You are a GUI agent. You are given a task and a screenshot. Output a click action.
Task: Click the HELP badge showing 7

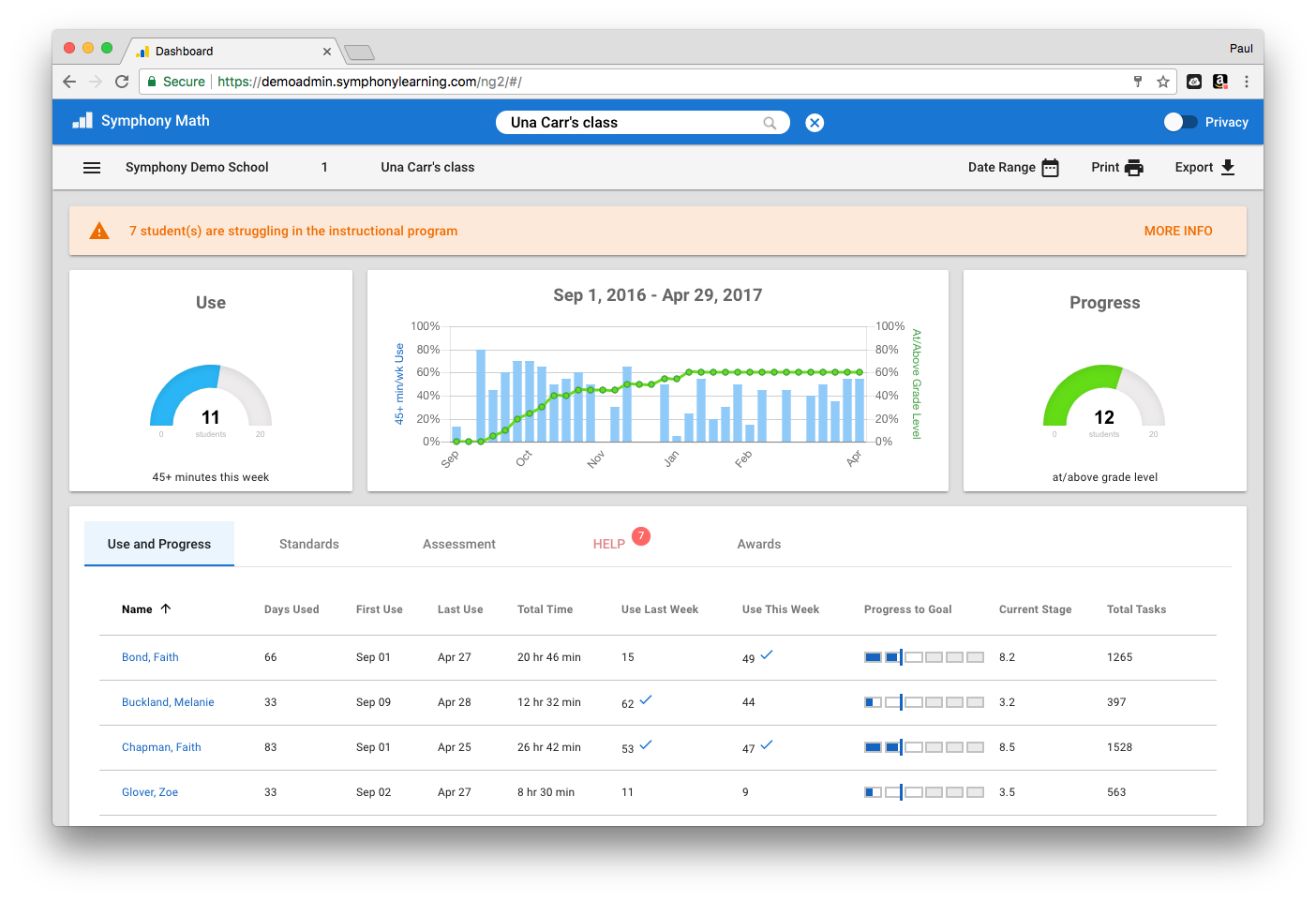point(641,535)
